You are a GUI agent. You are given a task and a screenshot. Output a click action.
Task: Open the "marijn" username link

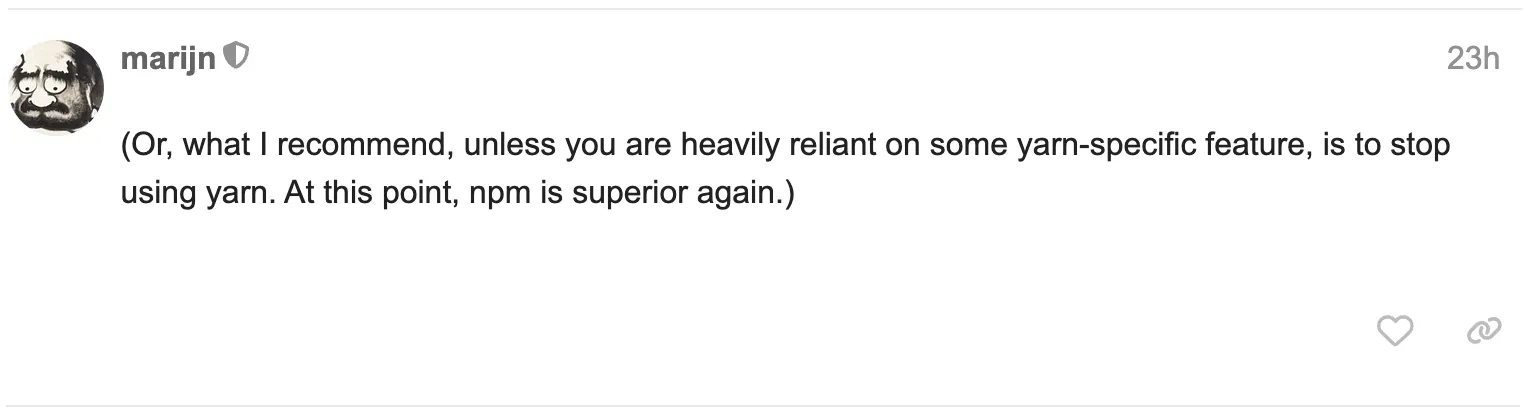(168, 59)
